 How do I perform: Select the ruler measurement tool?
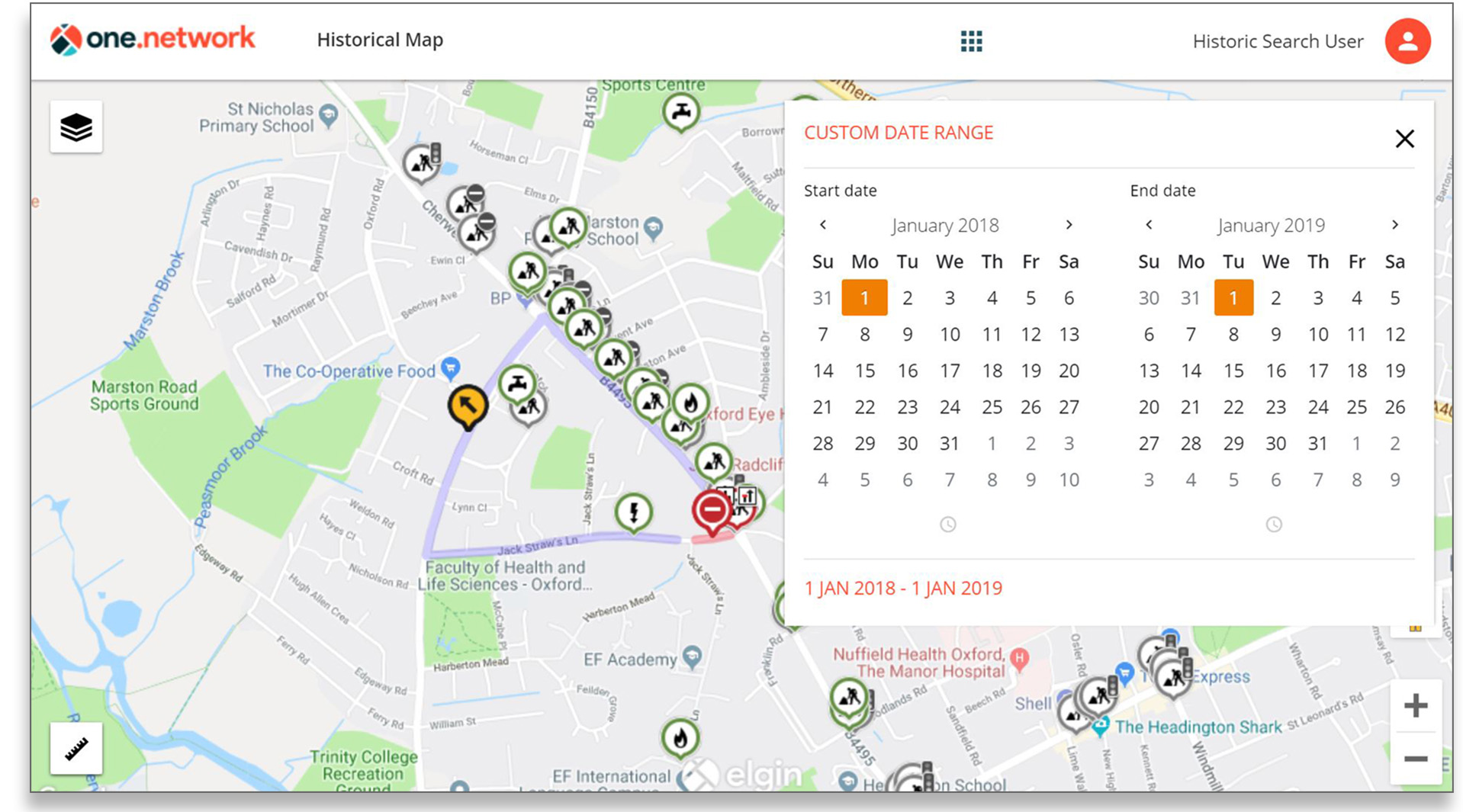coord(76,749)
